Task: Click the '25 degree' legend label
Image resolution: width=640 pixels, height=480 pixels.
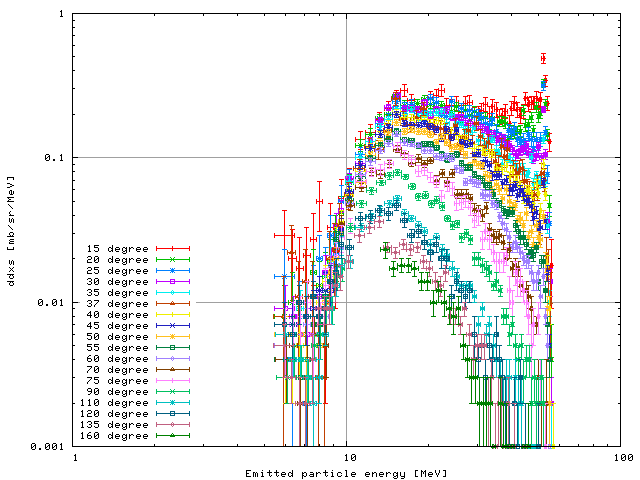Action: pos(117,271)
